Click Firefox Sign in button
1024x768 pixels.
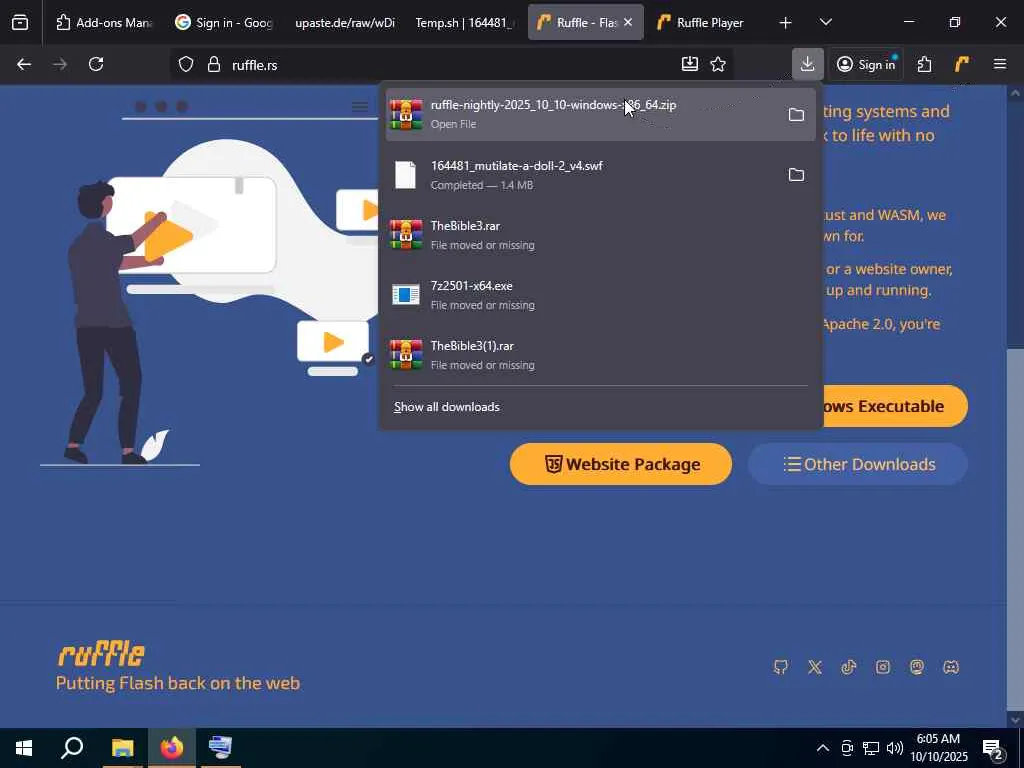coord(866,64)
